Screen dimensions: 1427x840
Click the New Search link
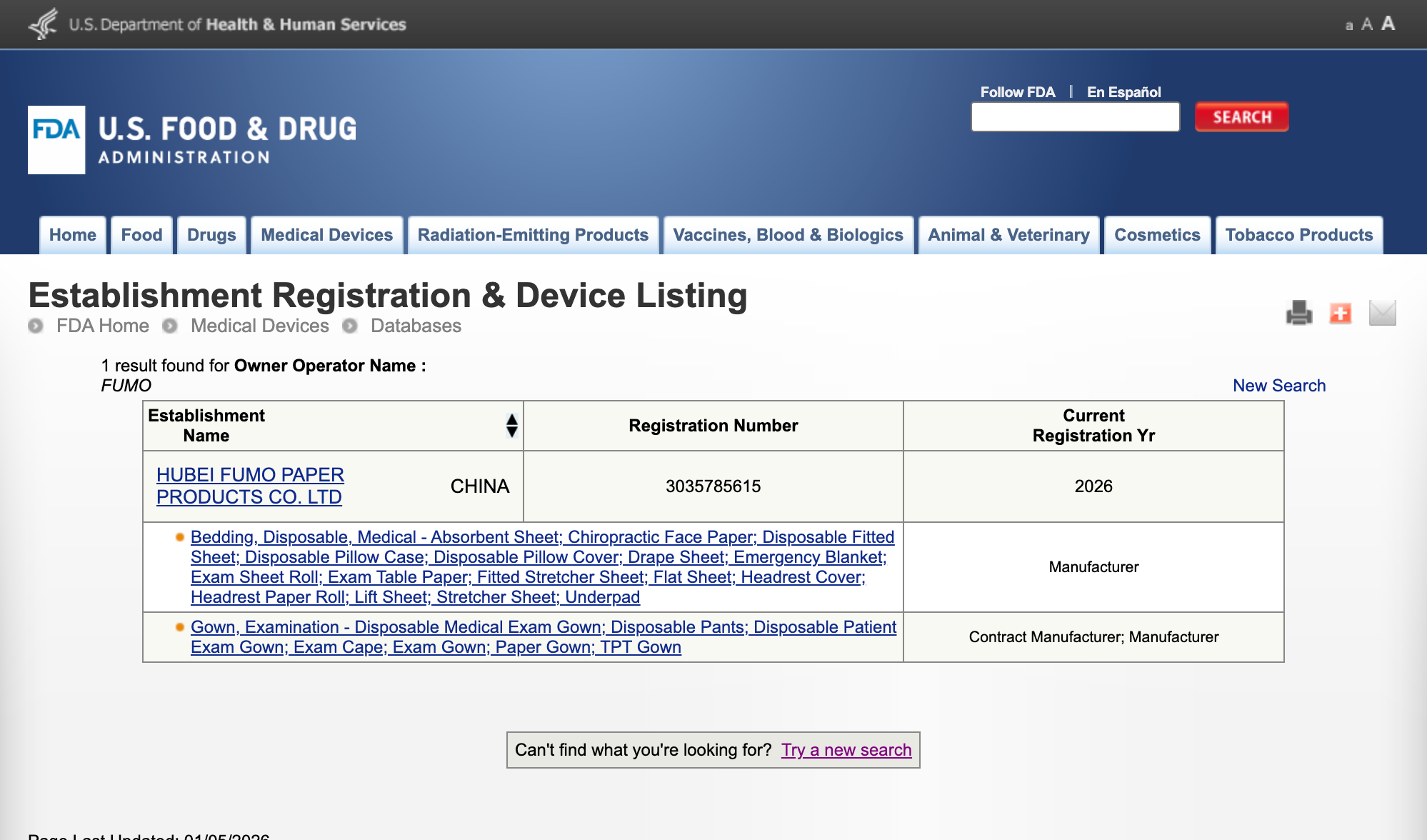coord(1279,386)
